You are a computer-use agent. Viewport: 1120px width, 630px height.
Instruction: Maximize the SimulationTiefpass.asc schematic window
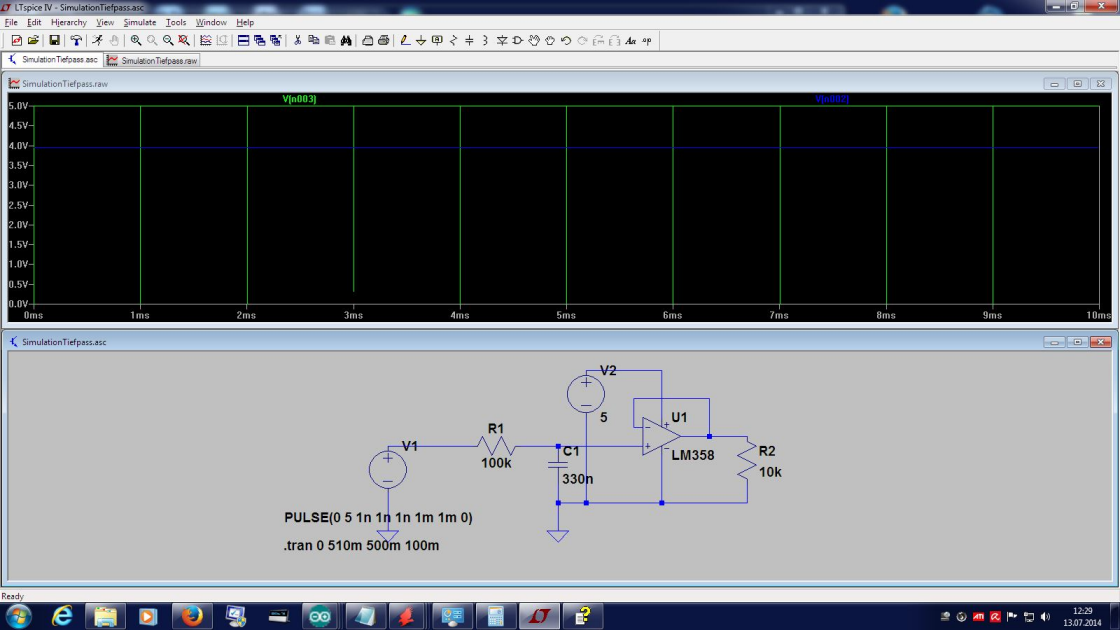pyautogui.click(x=1078, y=342)
